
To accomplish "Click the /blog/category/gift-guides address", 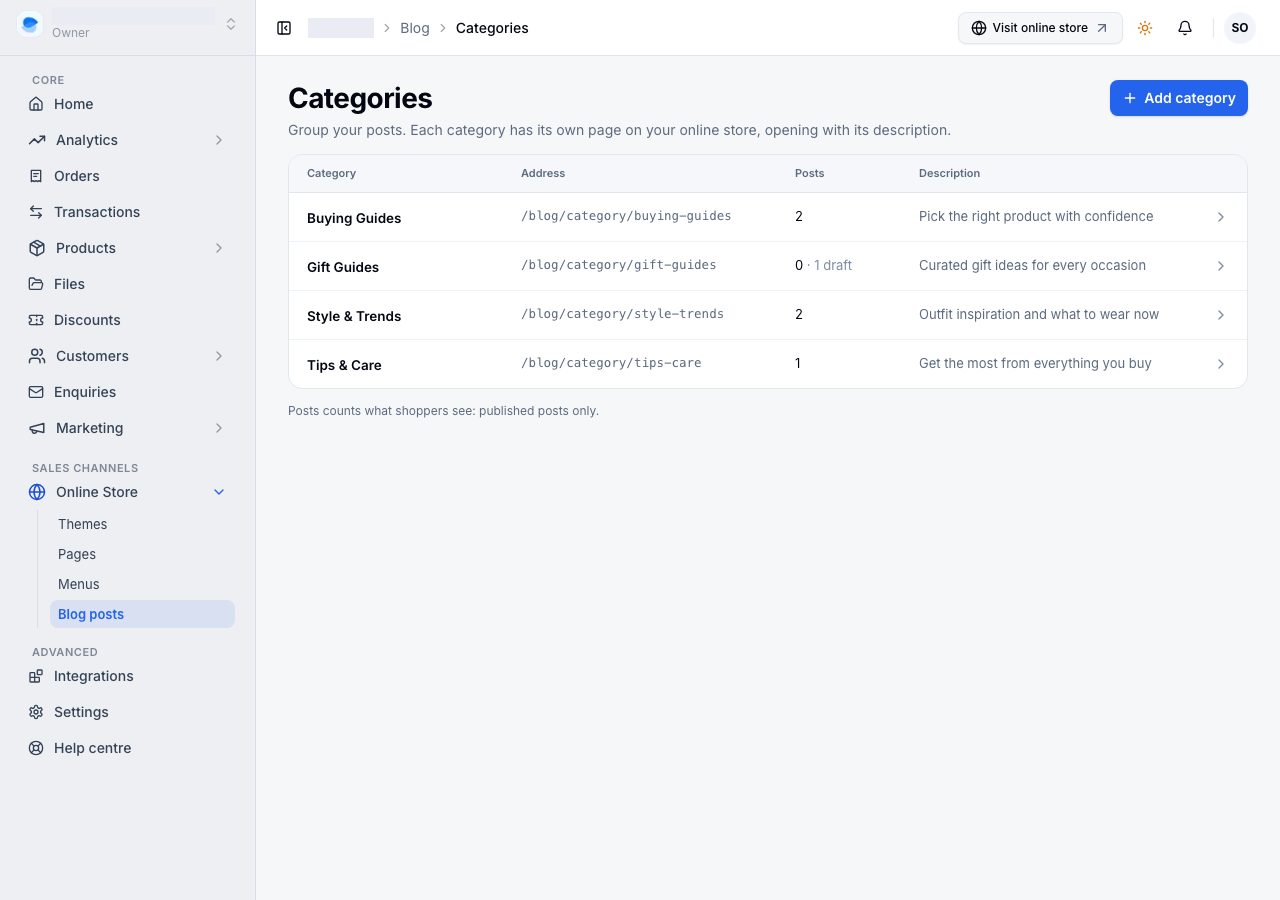I will [619, 265].
